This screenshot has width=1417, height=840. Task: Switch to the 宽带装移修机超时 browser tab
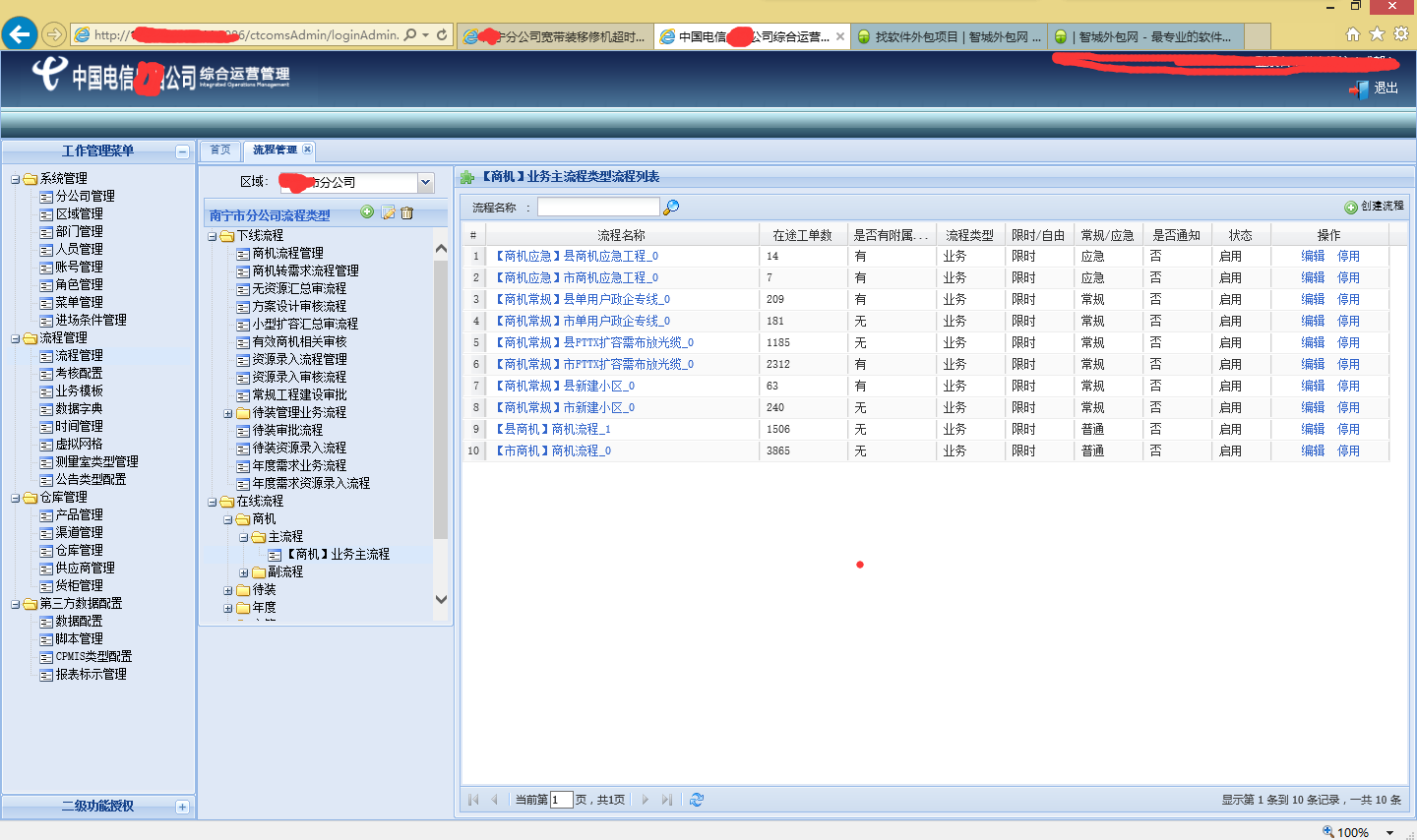click(556, 36)
